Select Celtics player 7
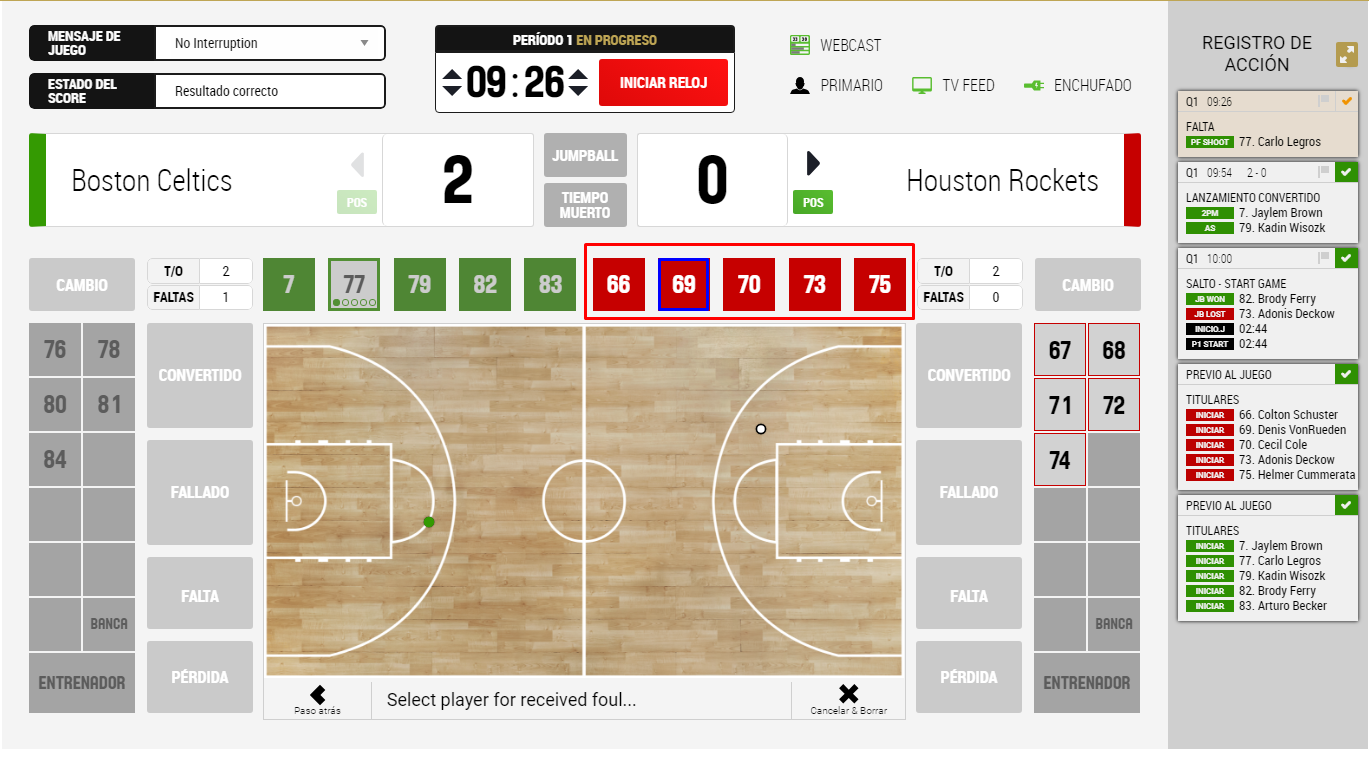 point(289,285)
